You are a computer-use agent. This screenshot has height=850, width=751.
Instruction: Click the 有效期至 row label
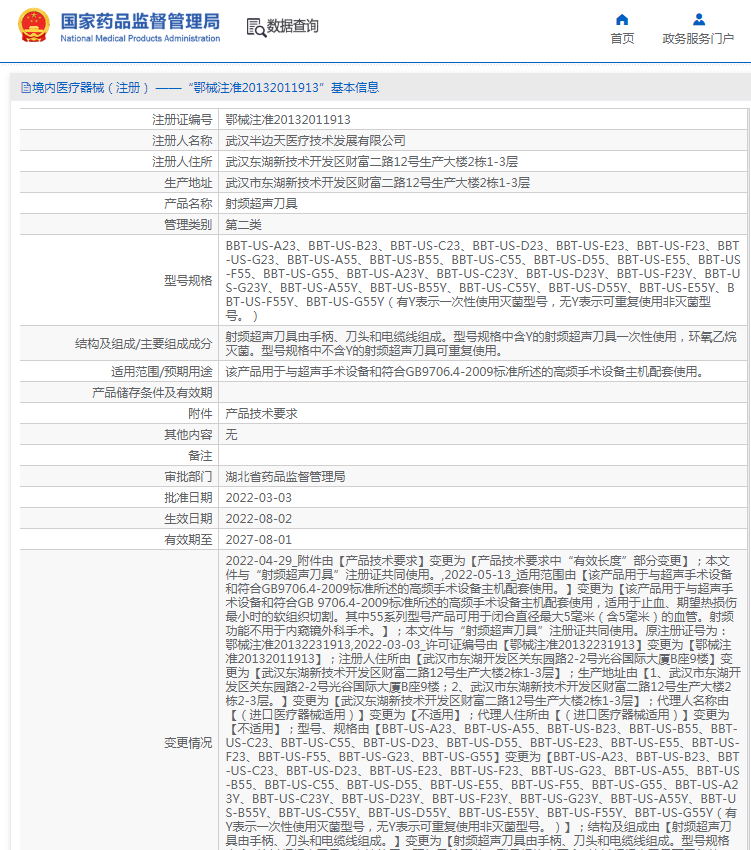point(188,540)
